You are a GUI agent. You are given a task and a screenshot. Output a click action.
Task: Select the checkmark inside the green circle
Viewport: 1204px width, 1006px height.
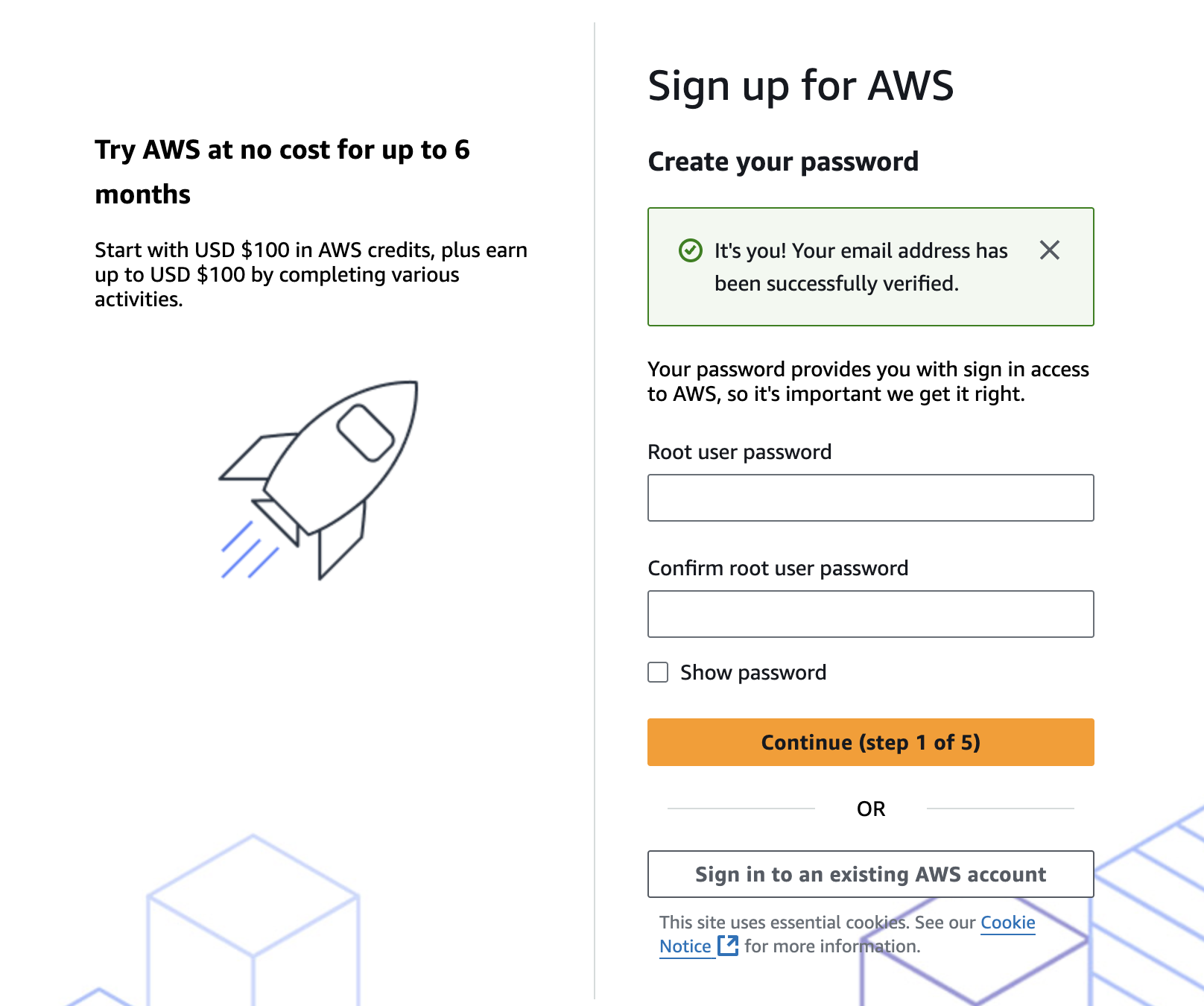coord(692,251)
